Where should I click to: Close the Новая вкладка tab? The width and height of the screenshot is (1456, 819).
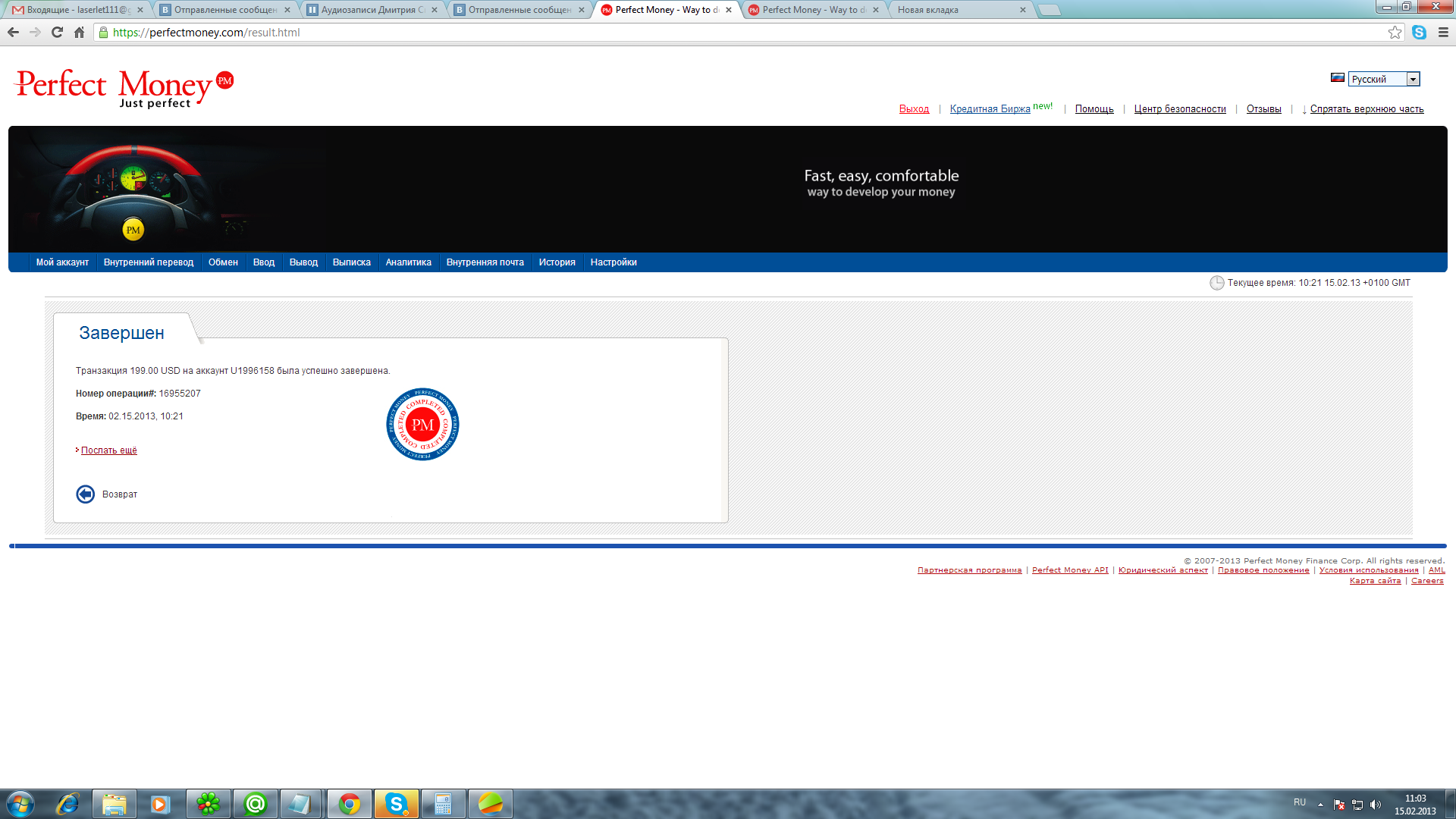[1022, 10]
